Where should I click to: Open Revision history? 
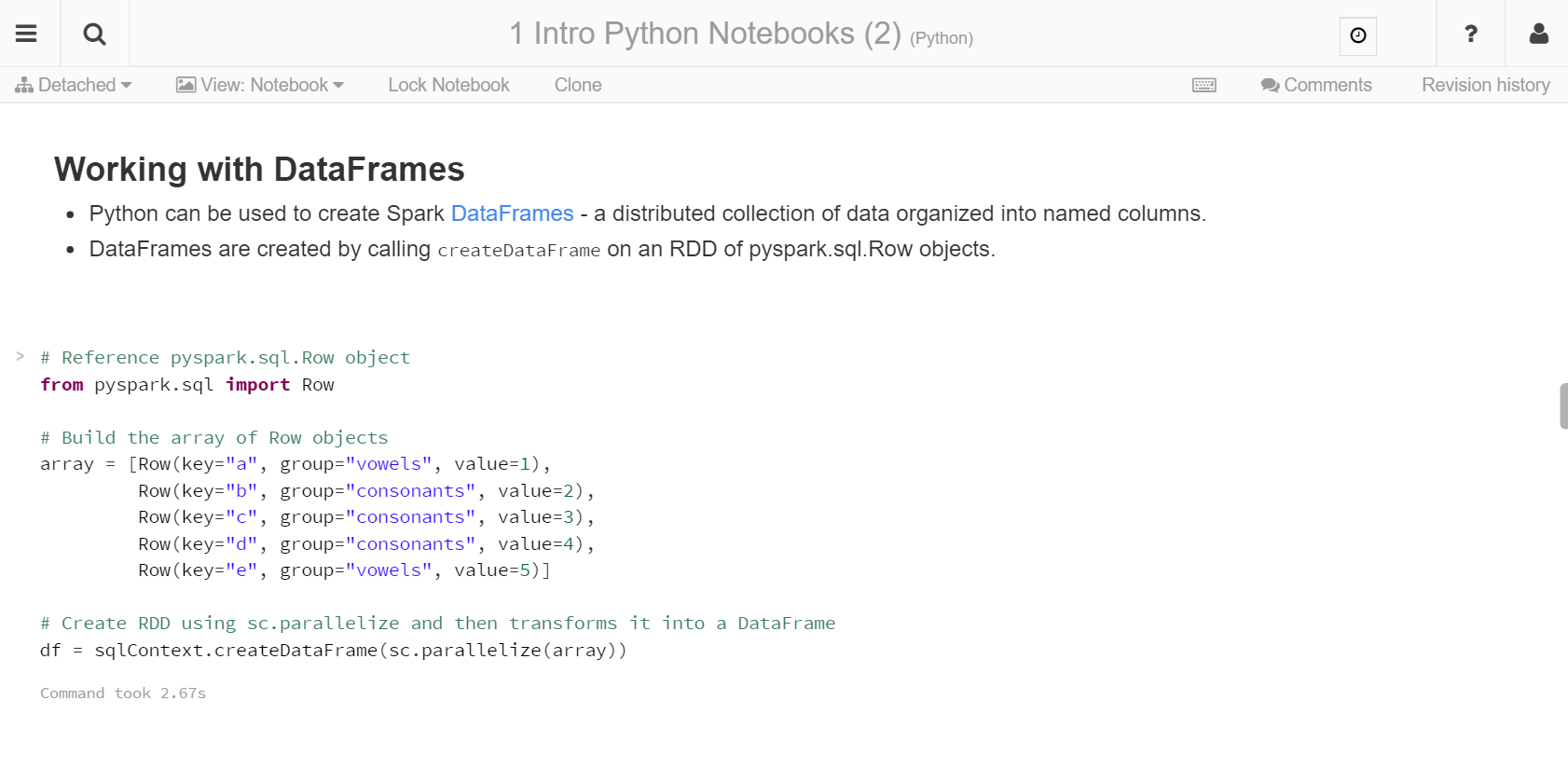coord(1485,85)
